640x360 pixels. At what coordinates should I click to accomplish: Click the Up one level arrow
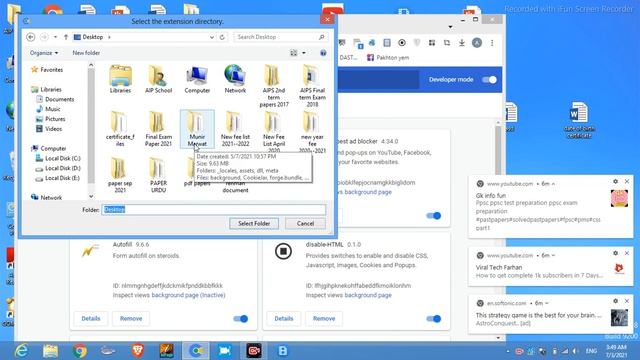pyautogui.click(x=66, y=37)
